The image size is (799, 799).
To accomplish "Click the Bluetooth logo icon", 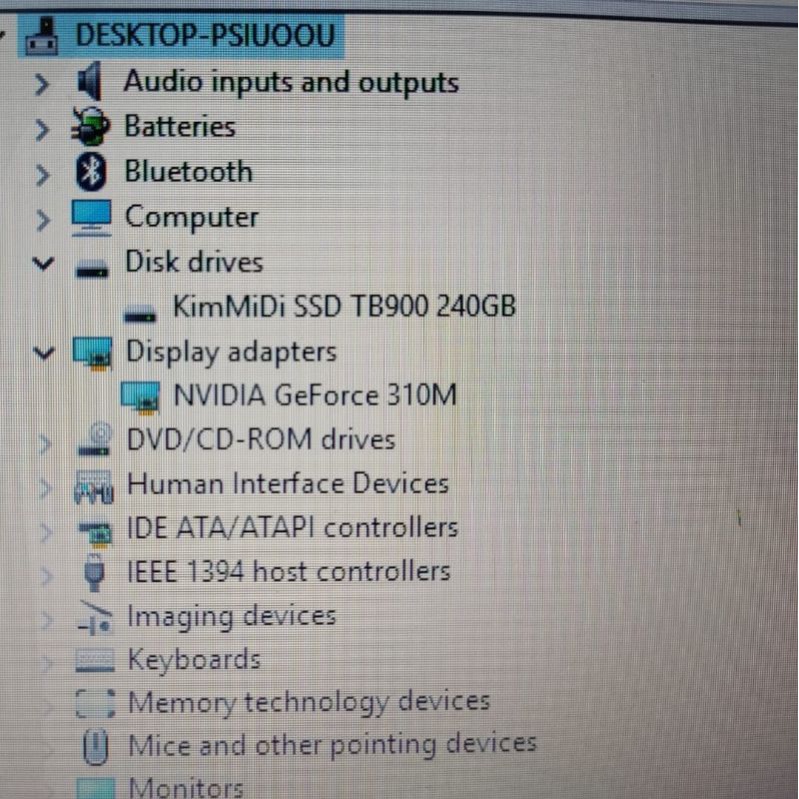I will [x=91, y=172].
